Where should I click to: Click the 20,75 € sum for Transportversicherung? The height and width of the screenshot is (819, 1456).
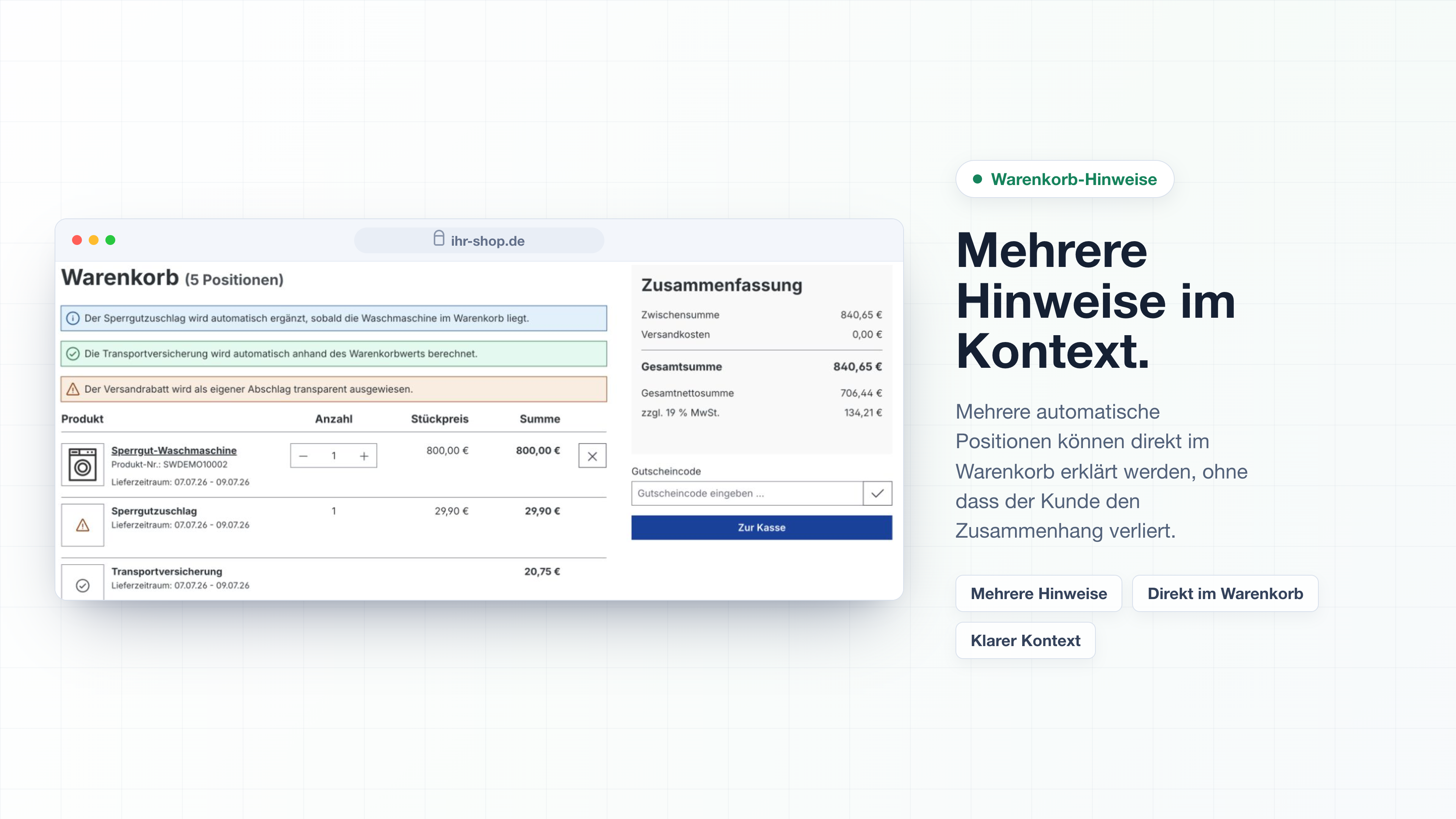(x=542, y=571)
